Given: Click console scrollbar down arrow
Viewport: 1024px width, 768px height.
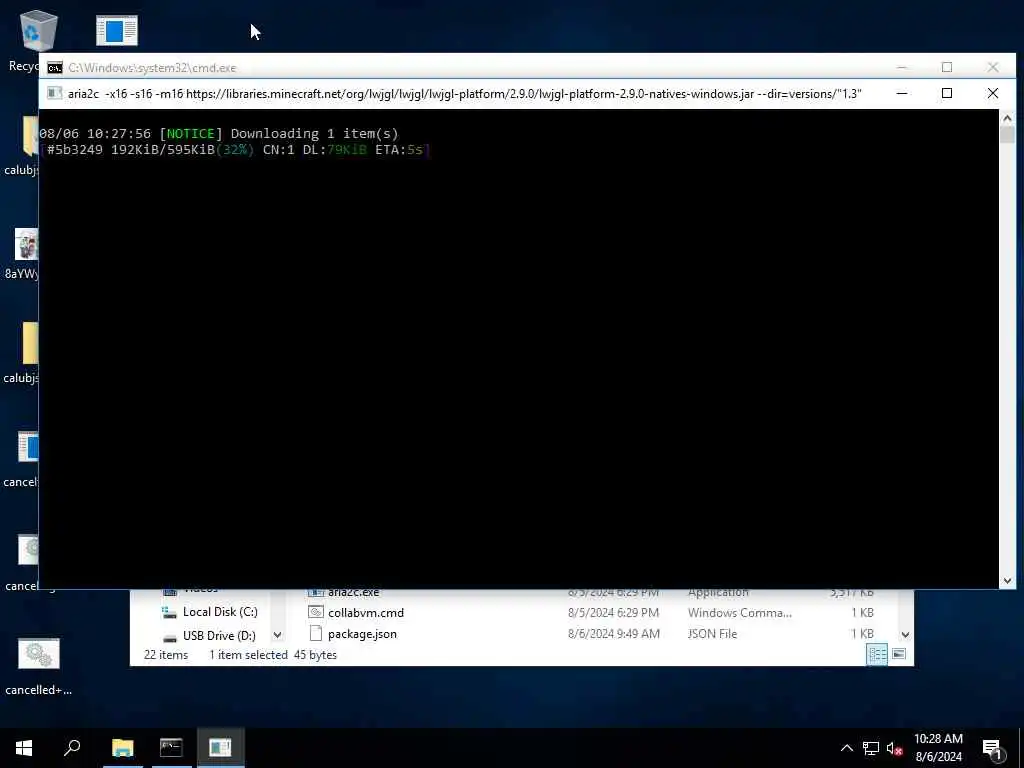Looking at the screenshot, I should [x=1007, y=581].
